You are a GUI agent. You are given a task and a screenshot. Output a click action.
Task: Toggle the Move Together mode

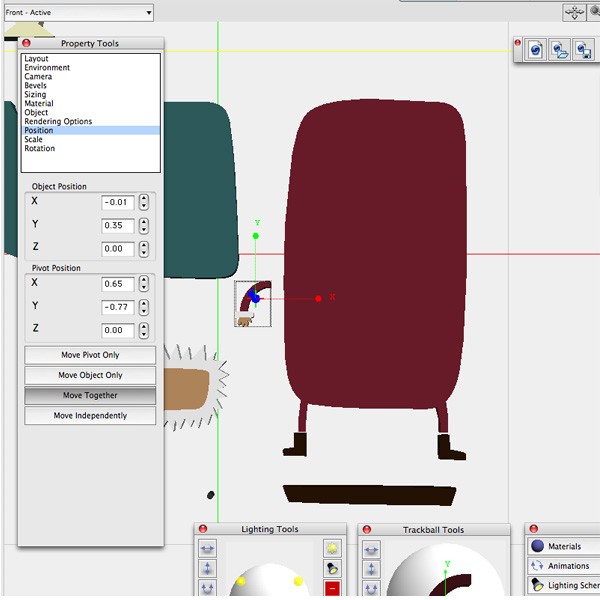pyautogui.click(x=90, y=395)
